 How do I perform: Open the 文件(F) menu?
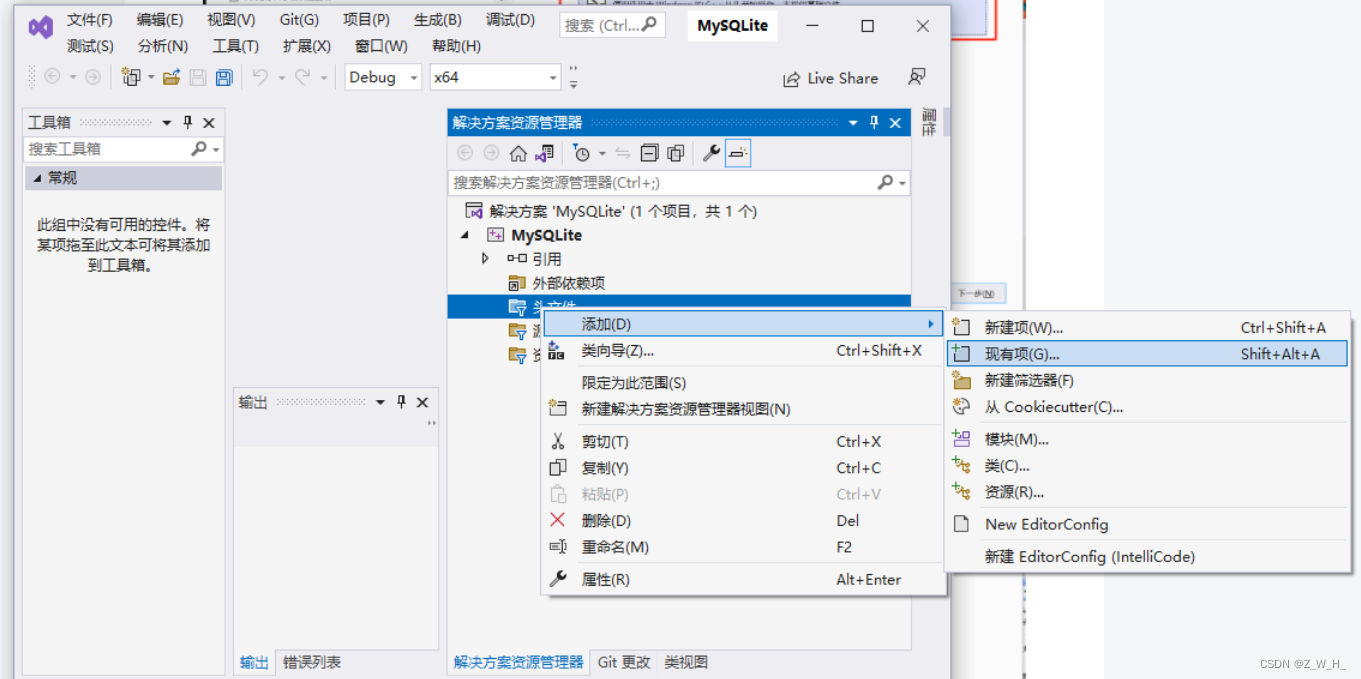90,20
